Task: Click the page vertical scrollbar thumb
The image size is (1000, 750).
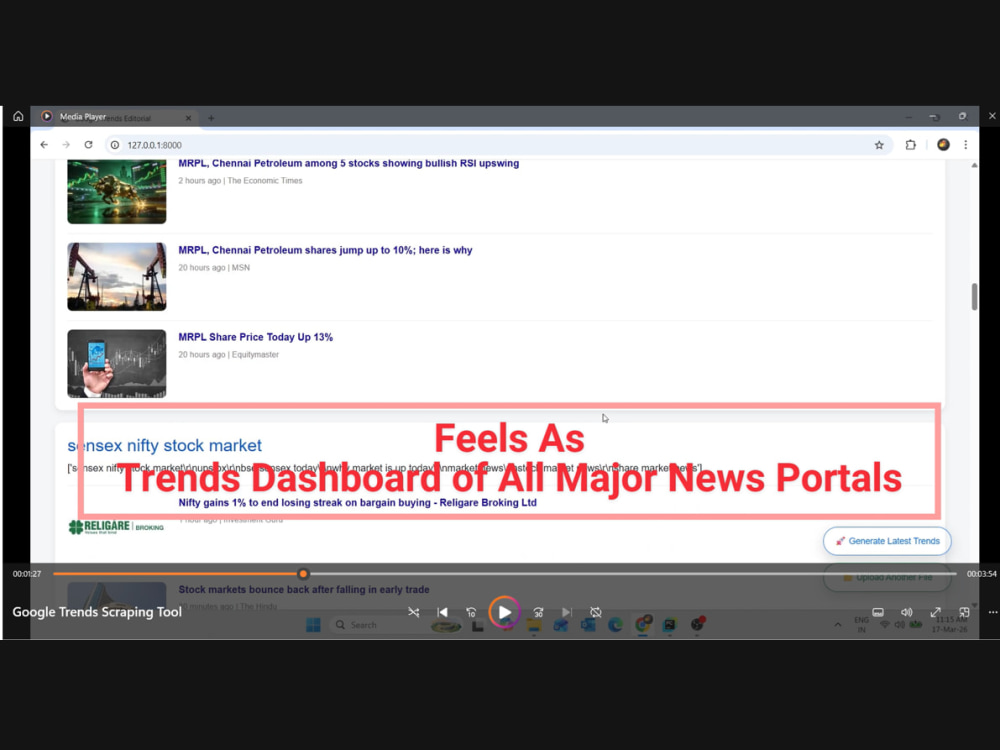Action: coord(974,297)
